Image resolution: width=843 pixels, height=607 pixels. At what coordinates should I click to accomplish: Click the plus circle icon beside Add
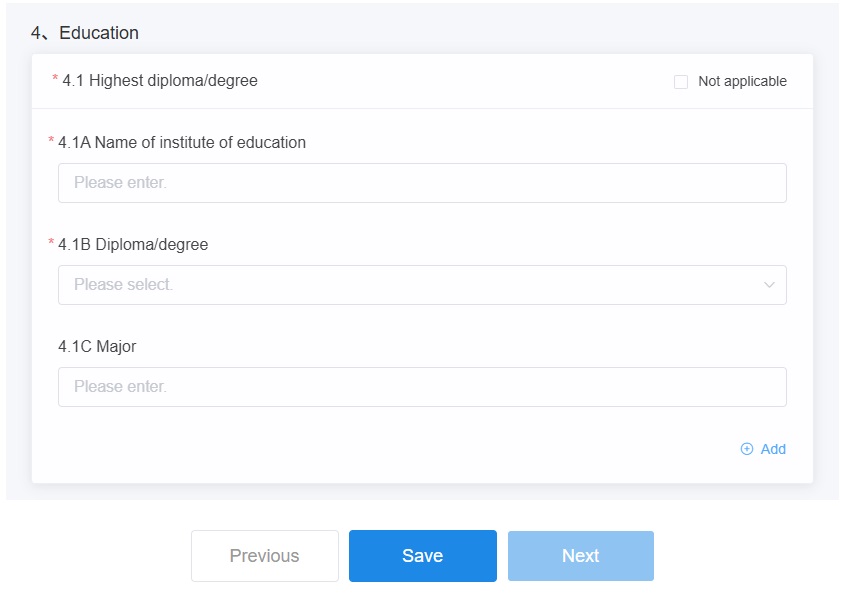tap(746, 449)
